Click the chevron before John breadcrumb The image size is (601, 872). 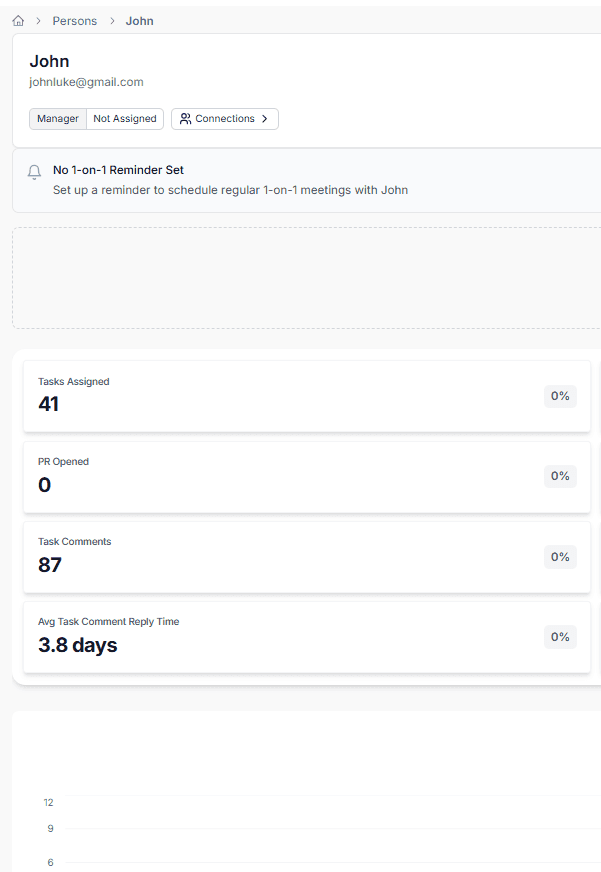pos(110,20)
